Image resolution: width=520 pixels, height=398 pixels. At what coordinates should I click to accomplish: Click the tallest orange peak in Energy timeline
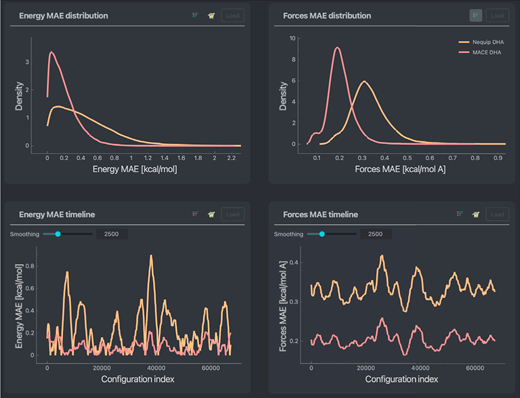pos(151,256)
